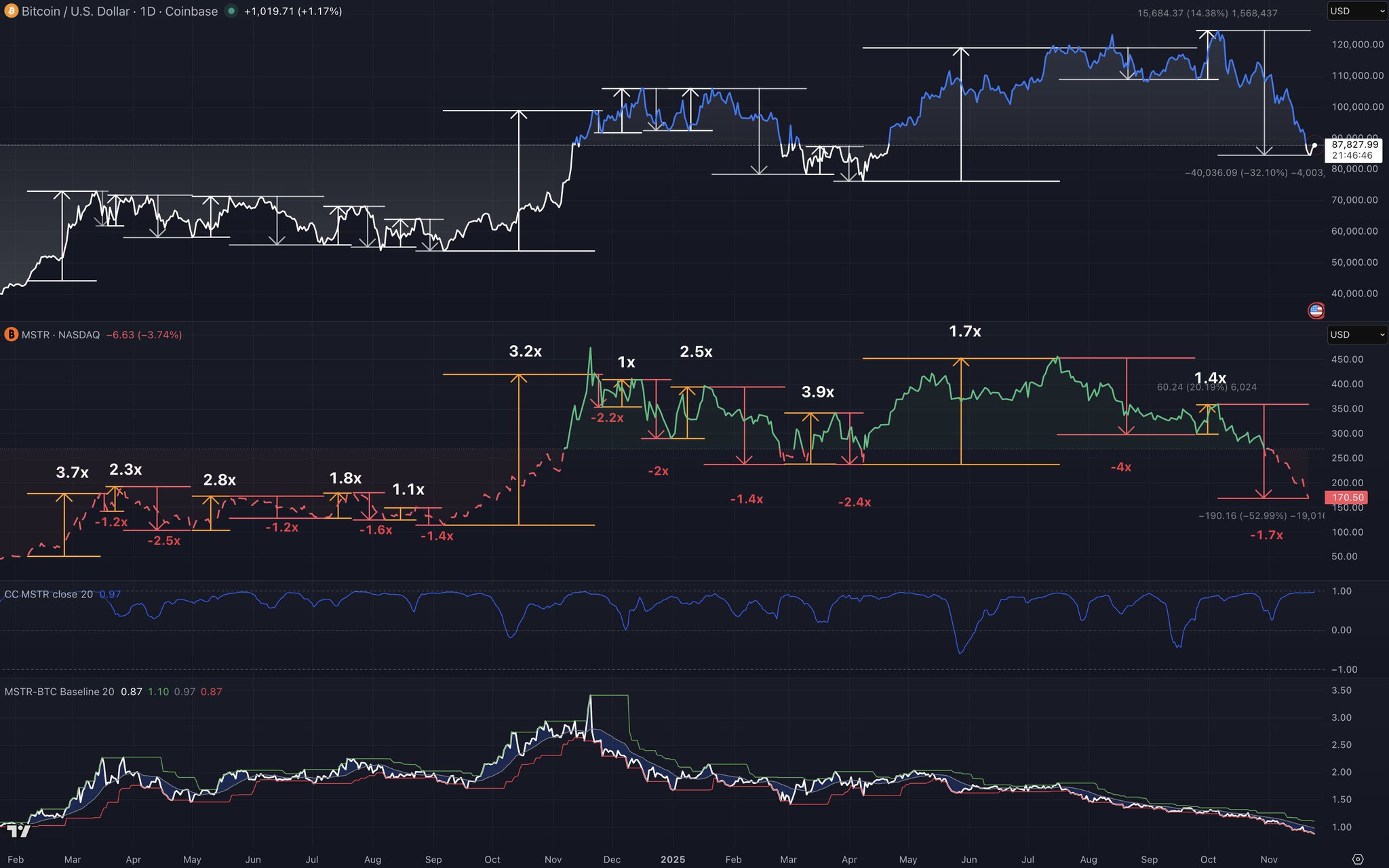The height and width of the screenshot is (868, 1389).
Task: Expand the USD currency dropdown on the Bitcoin pane
Action: click(x=1357, y=11)
